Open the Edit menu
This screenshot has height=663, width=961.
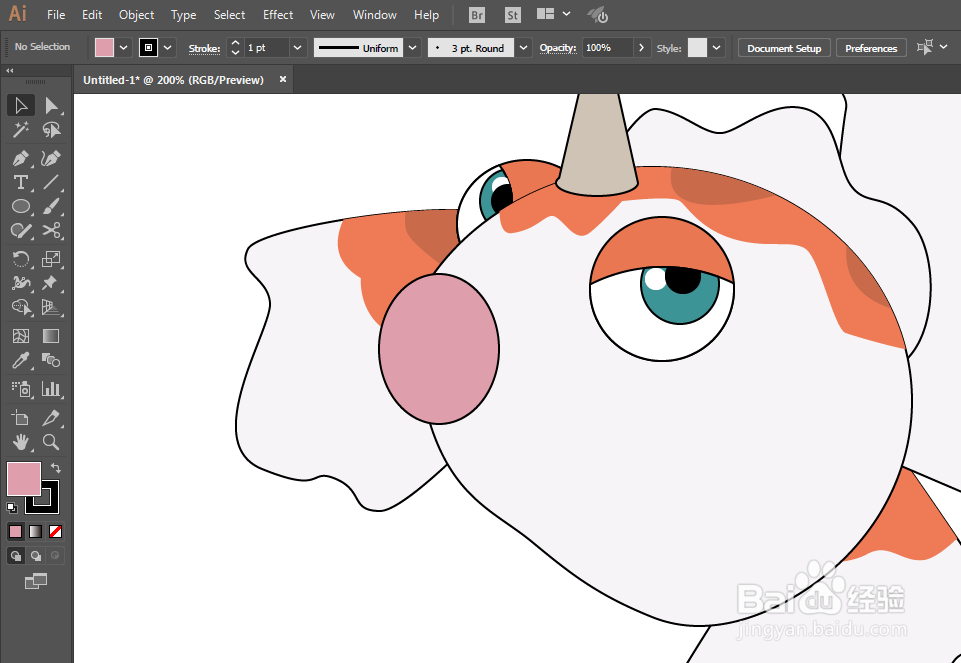coord(92,15)
